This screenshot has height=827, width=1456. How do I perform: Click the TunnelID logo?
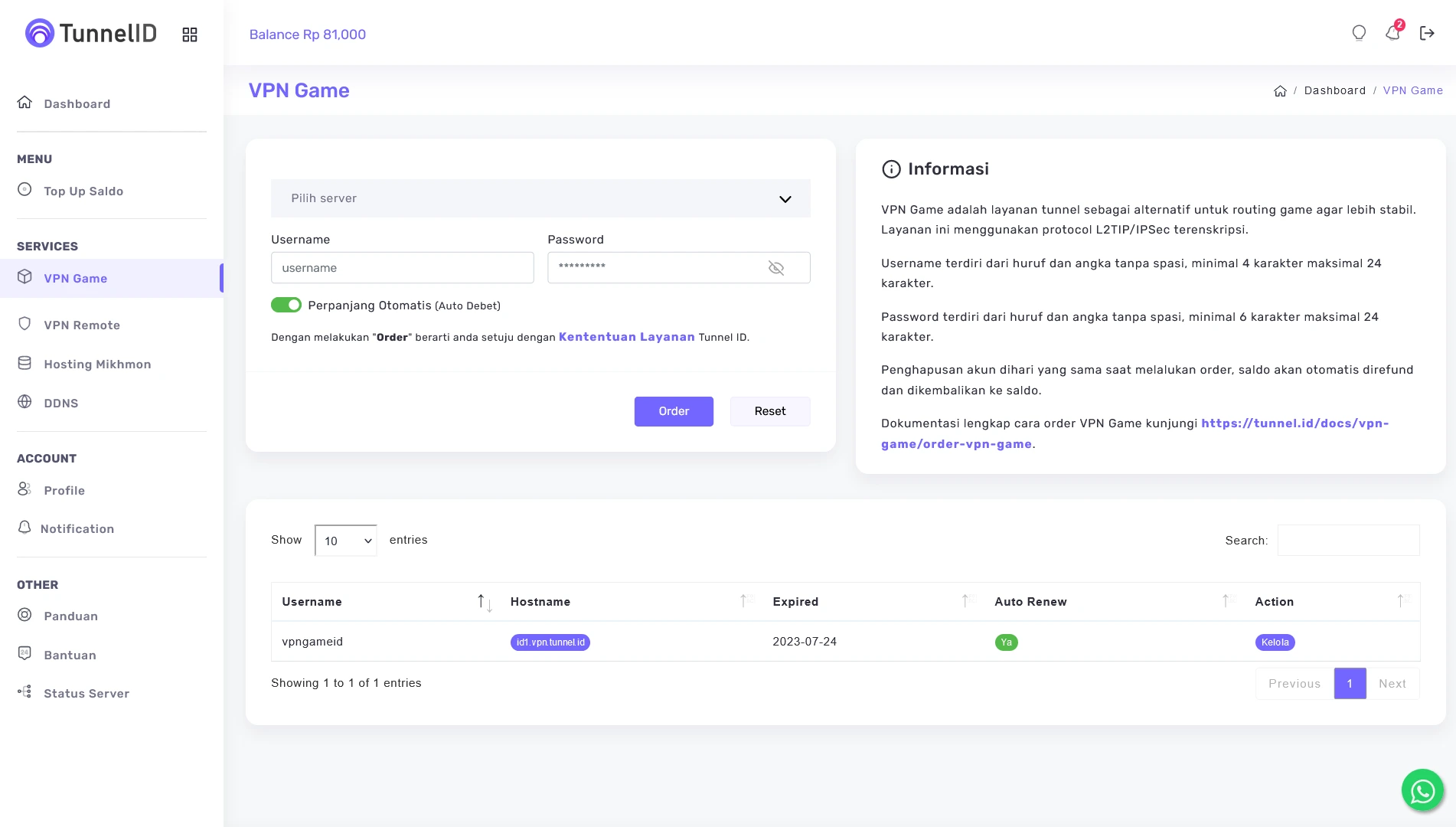pos(91,33)
